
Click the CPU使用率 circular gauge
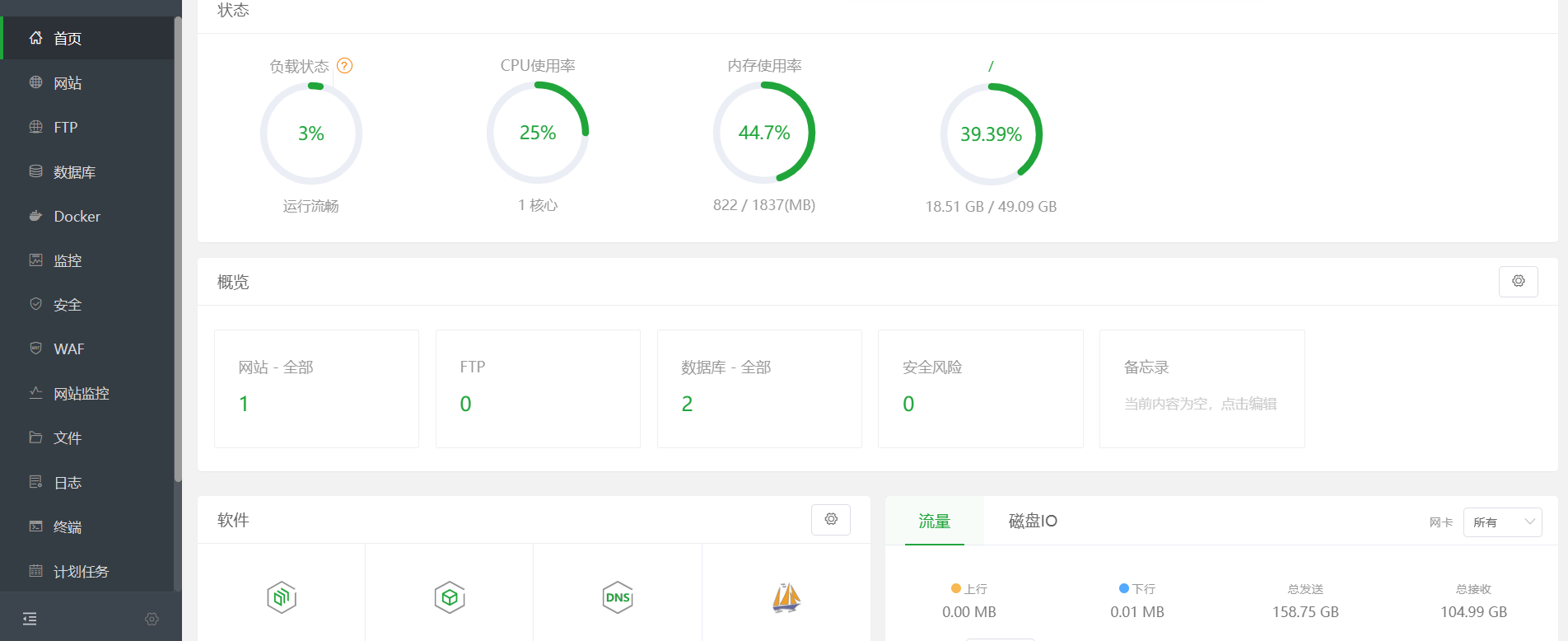click(x=538, y=133)
